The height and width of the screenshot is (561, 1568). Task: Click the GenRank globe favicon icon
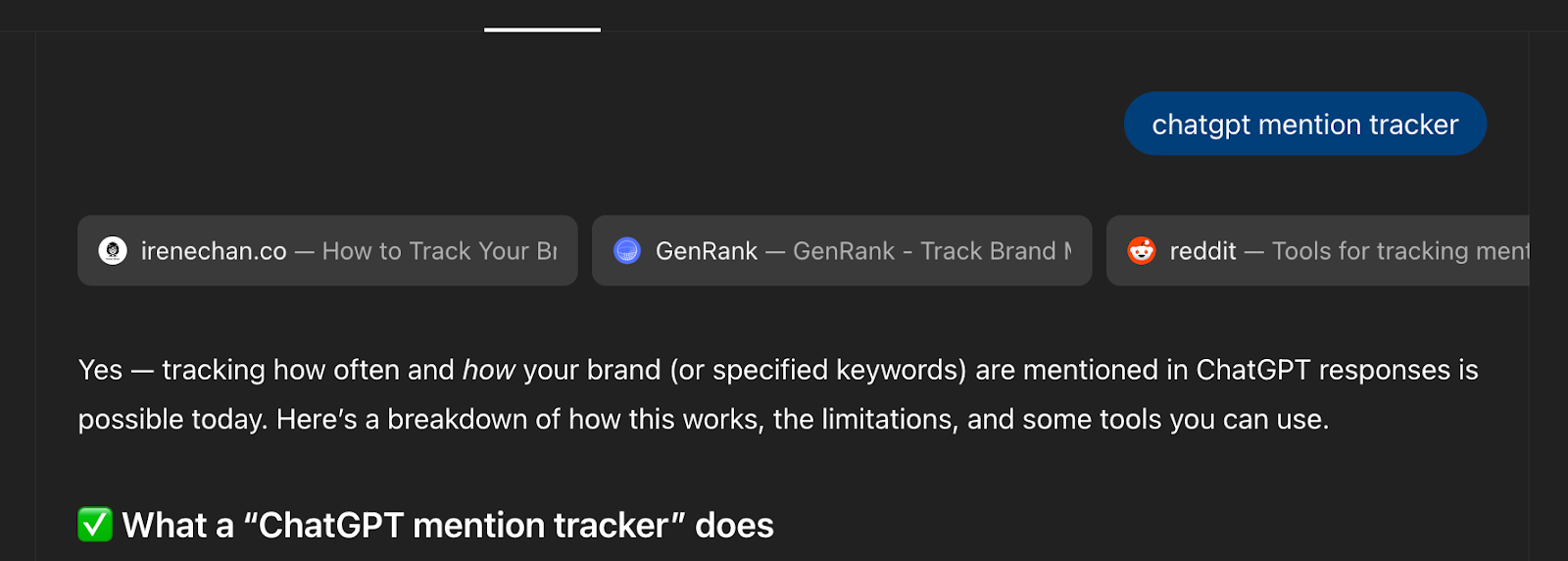[x=627, y=251]
